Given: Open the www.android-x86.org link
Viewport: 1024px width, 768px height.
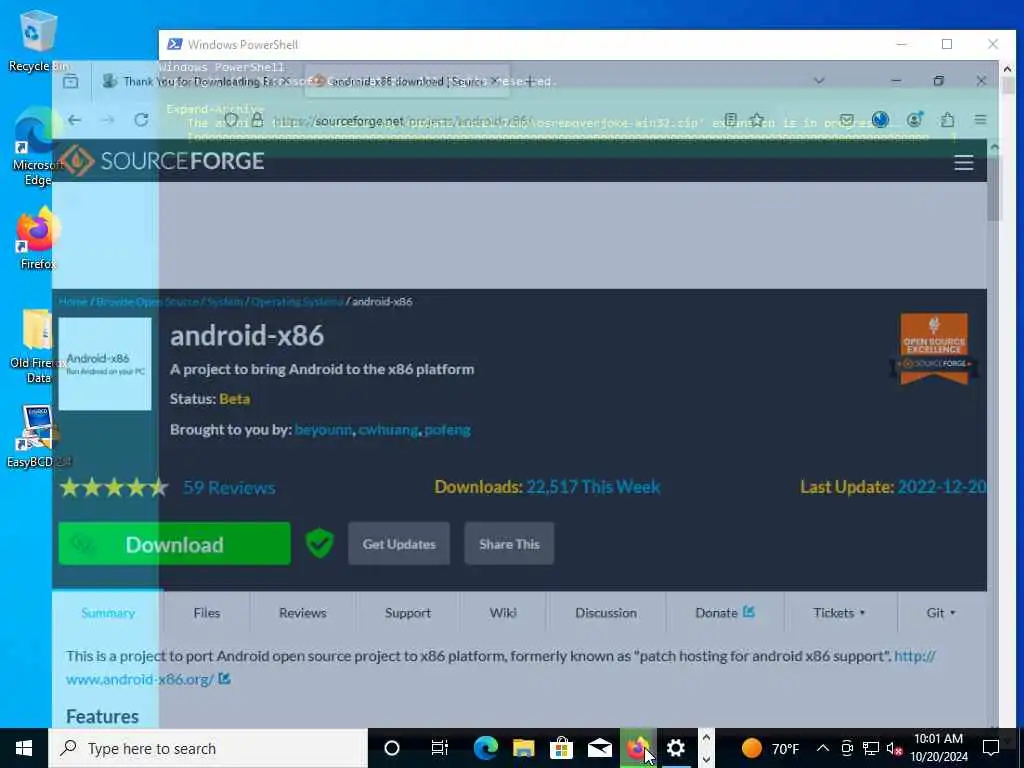Looking at the screenshot, I should 140,680.
